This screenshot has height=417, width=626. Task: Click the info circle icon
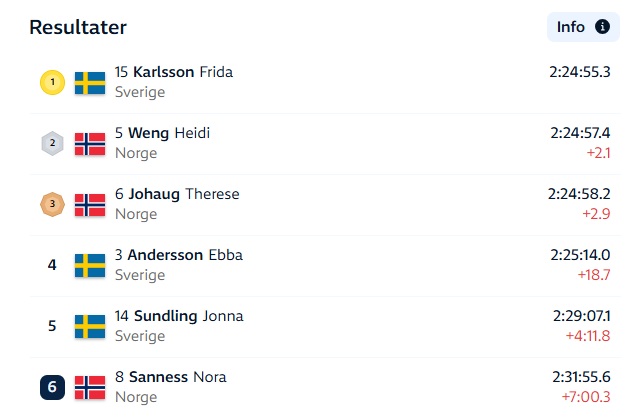602,27
